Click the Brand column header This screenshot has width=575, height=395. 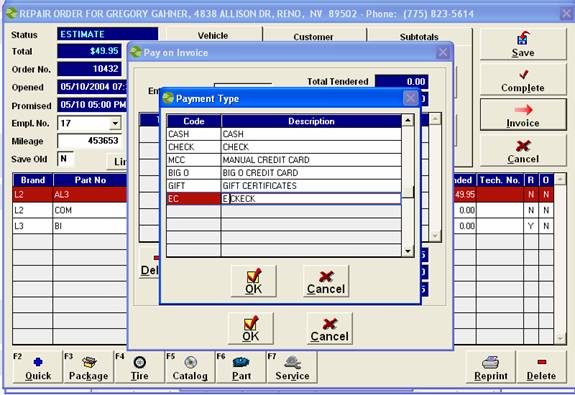tap(33, 180)
